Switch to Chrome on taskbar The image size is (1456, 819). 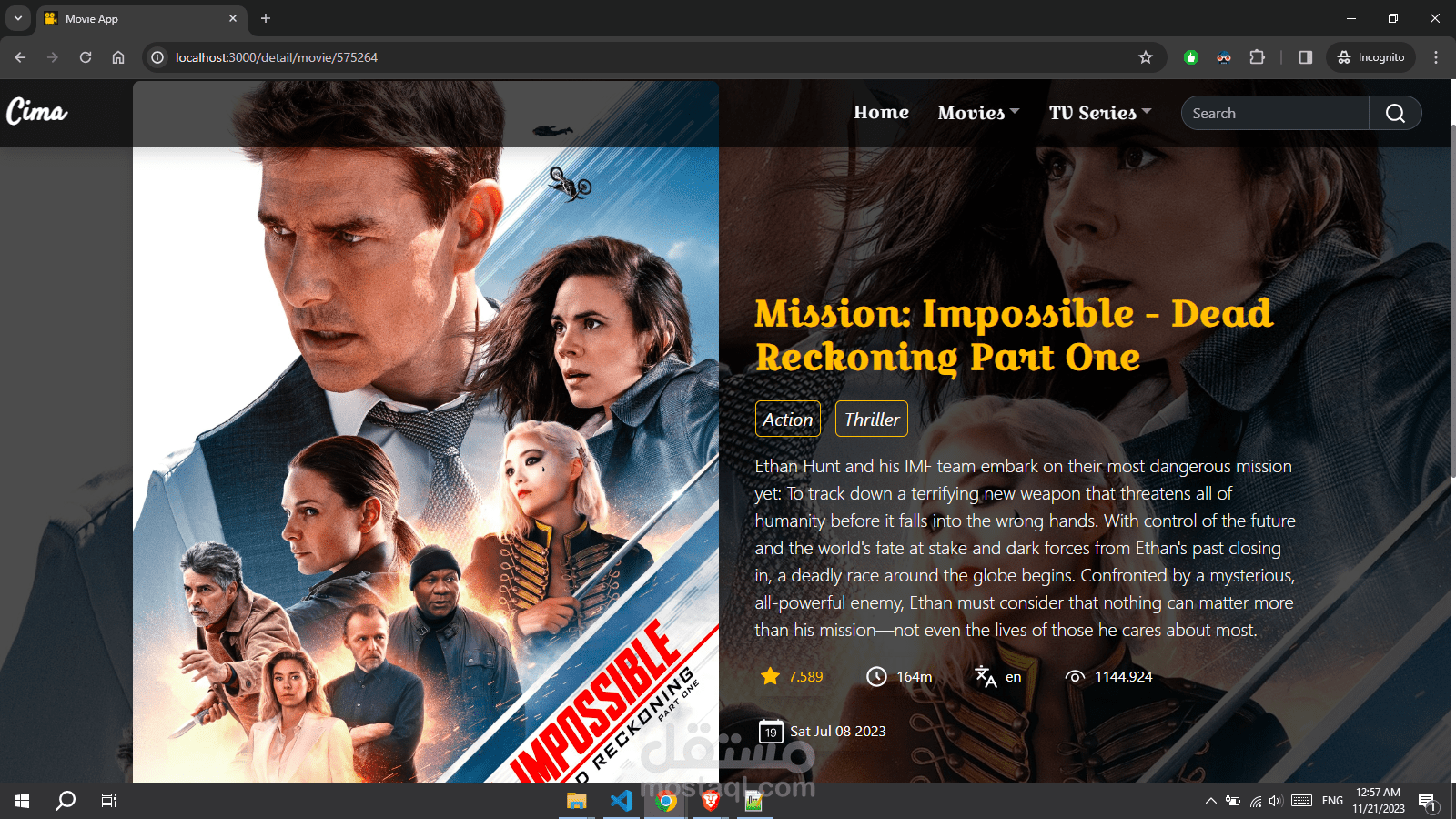(666, 801)
